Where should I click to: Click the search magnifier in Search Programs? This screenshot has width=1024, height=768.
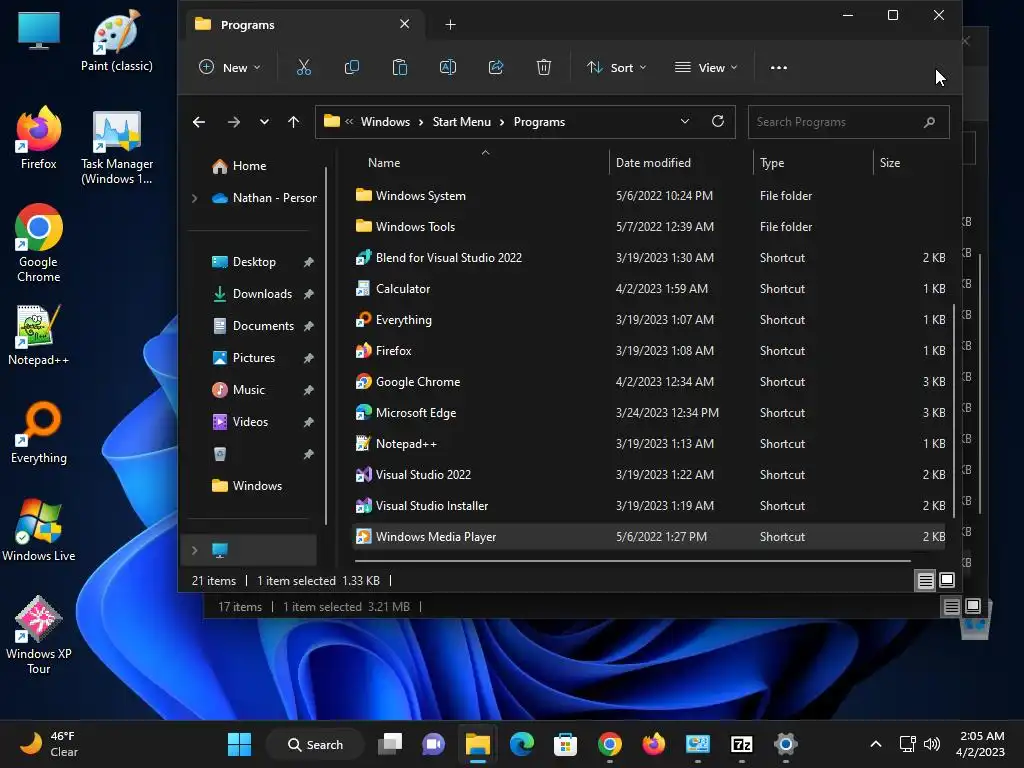click(929, 122)
